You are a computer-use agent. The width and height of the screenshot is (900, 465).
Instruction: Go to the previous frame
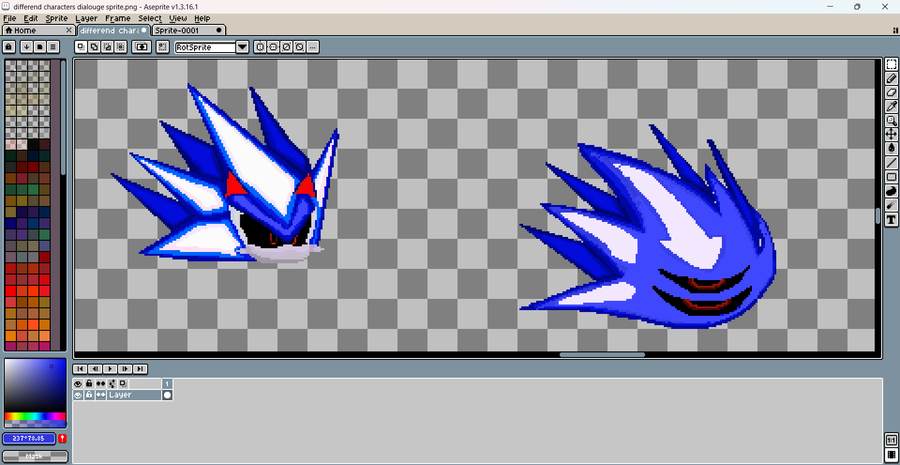[95, 369]
